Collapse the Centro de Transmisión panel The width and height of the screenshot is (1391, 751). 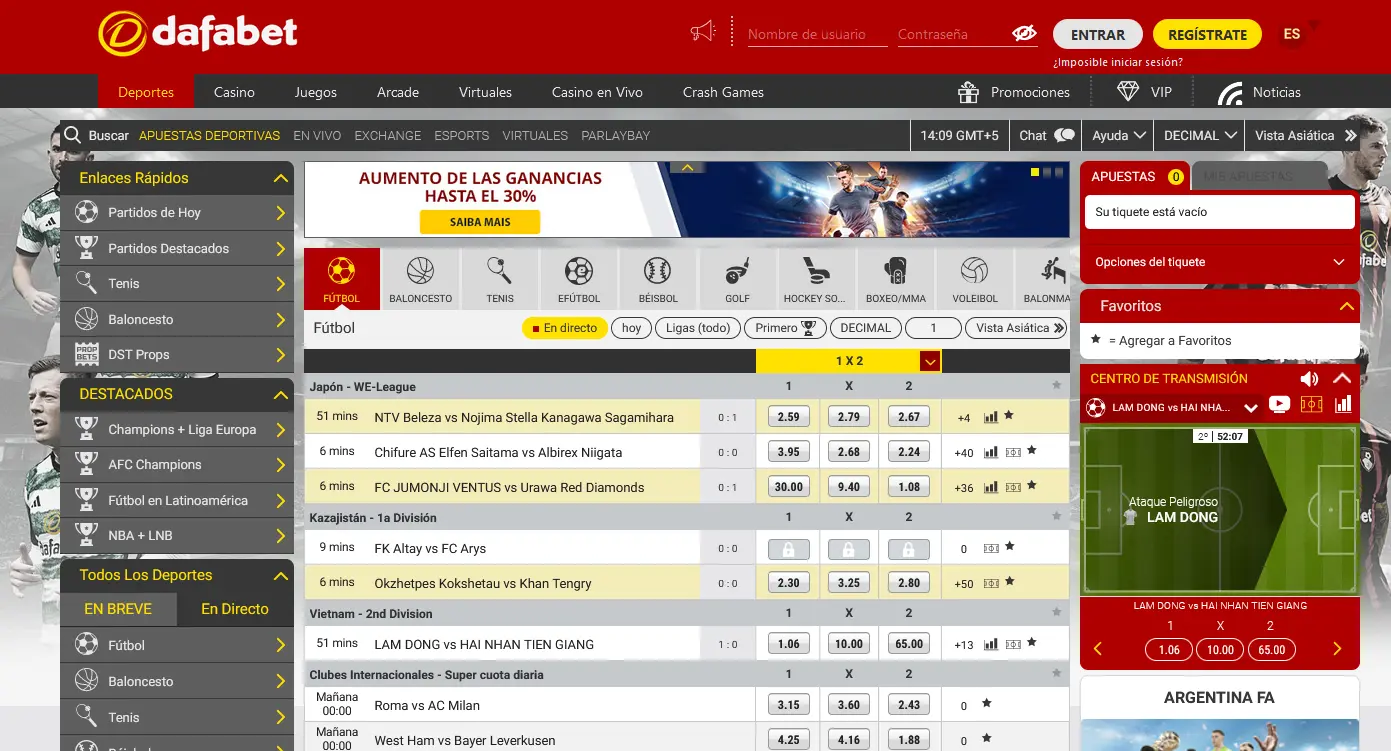1342,378
